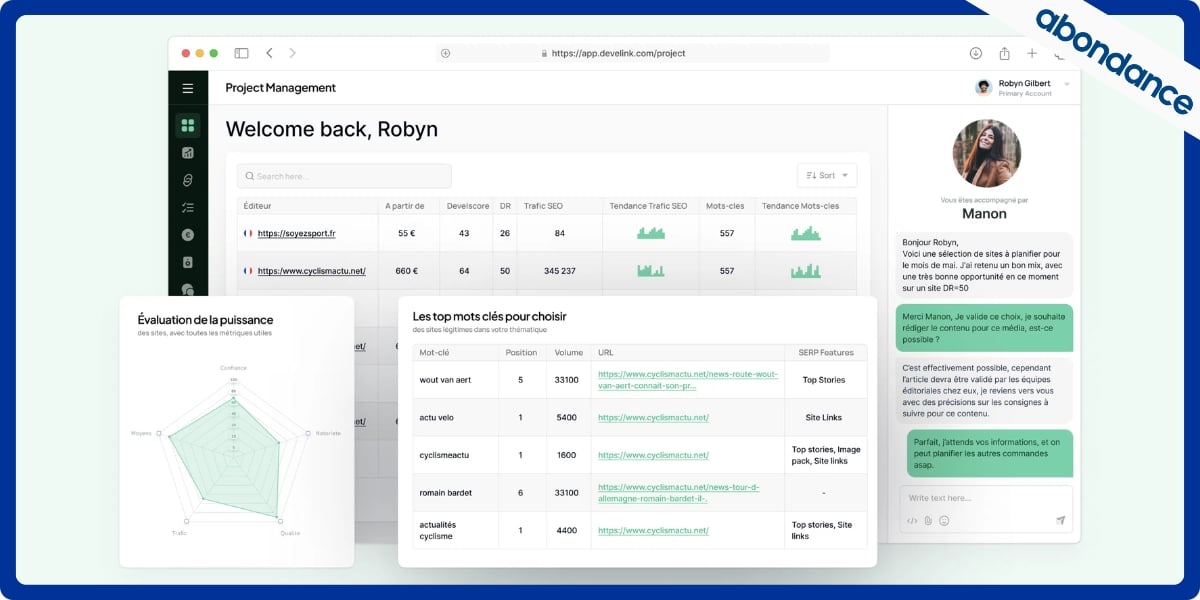Screen dimensions: 1200x600
Task: Insert code snippet in the chat box
Action: click(912, 521)
